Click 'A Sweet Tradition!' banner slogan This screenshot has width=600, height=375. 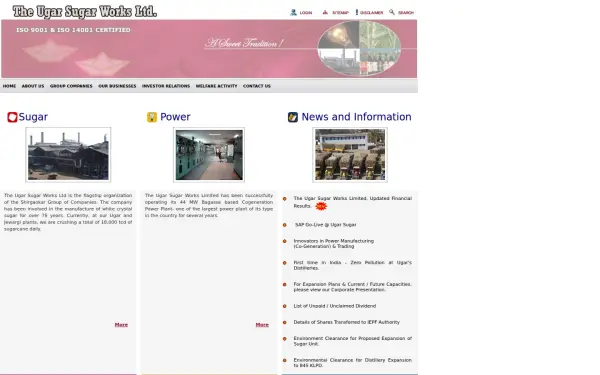click(x=244, y=43)
